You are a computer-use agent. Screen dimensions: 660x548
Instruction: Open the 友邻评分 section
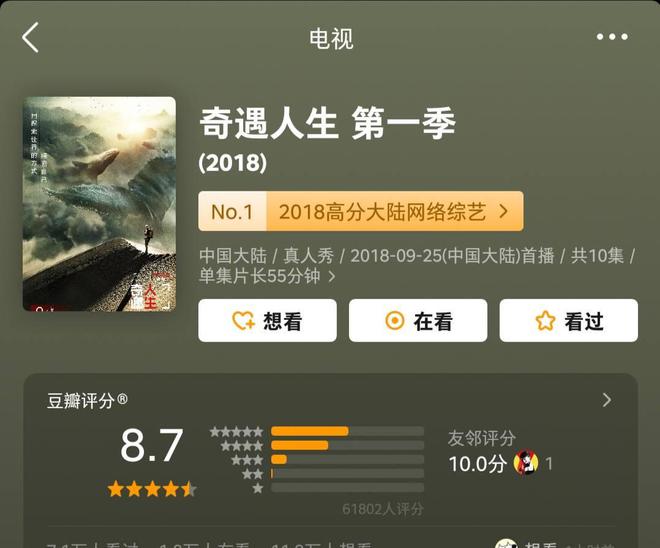tap(482, 438)
